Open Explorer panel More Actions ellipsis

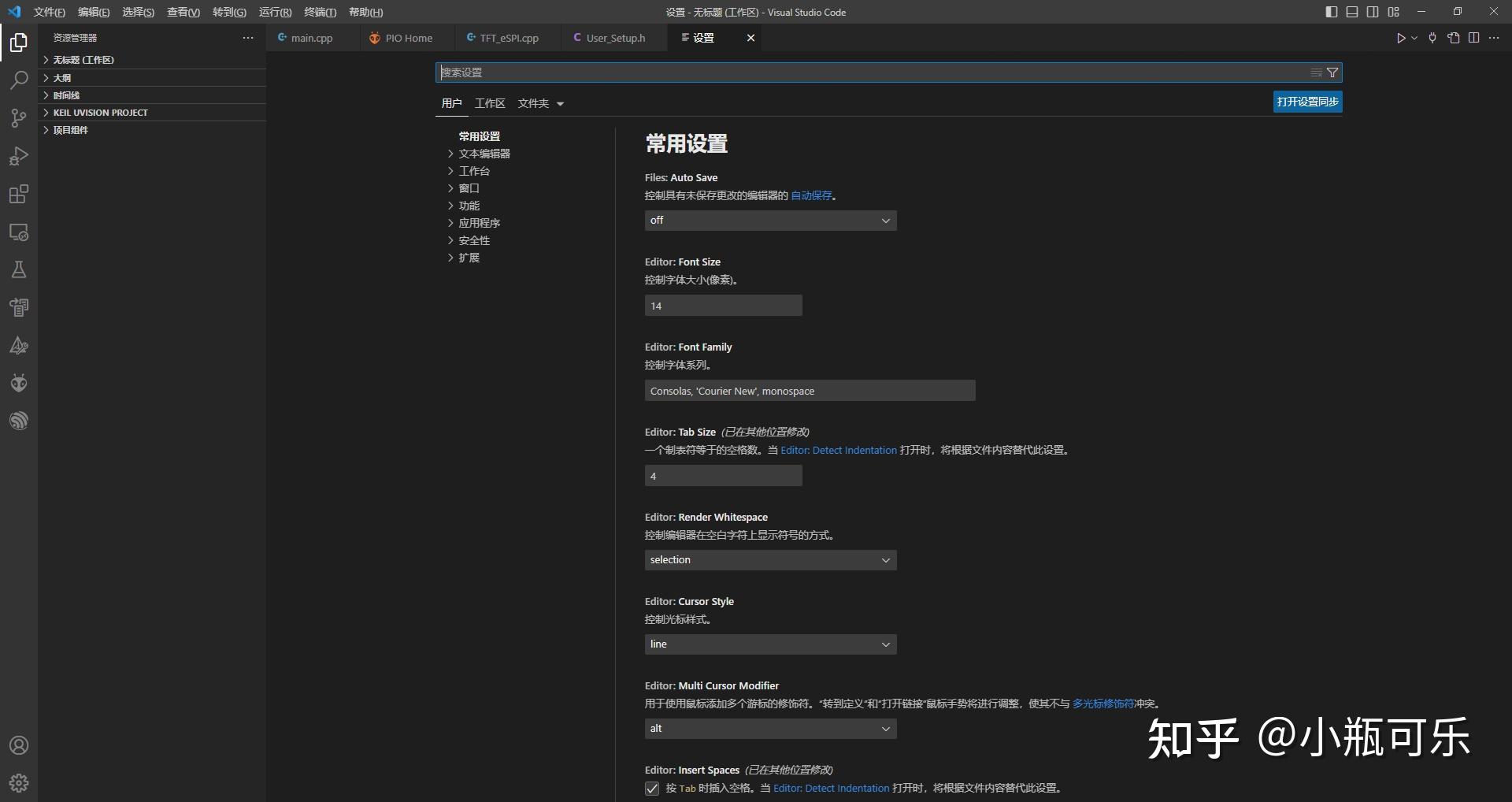coord(248,38)
